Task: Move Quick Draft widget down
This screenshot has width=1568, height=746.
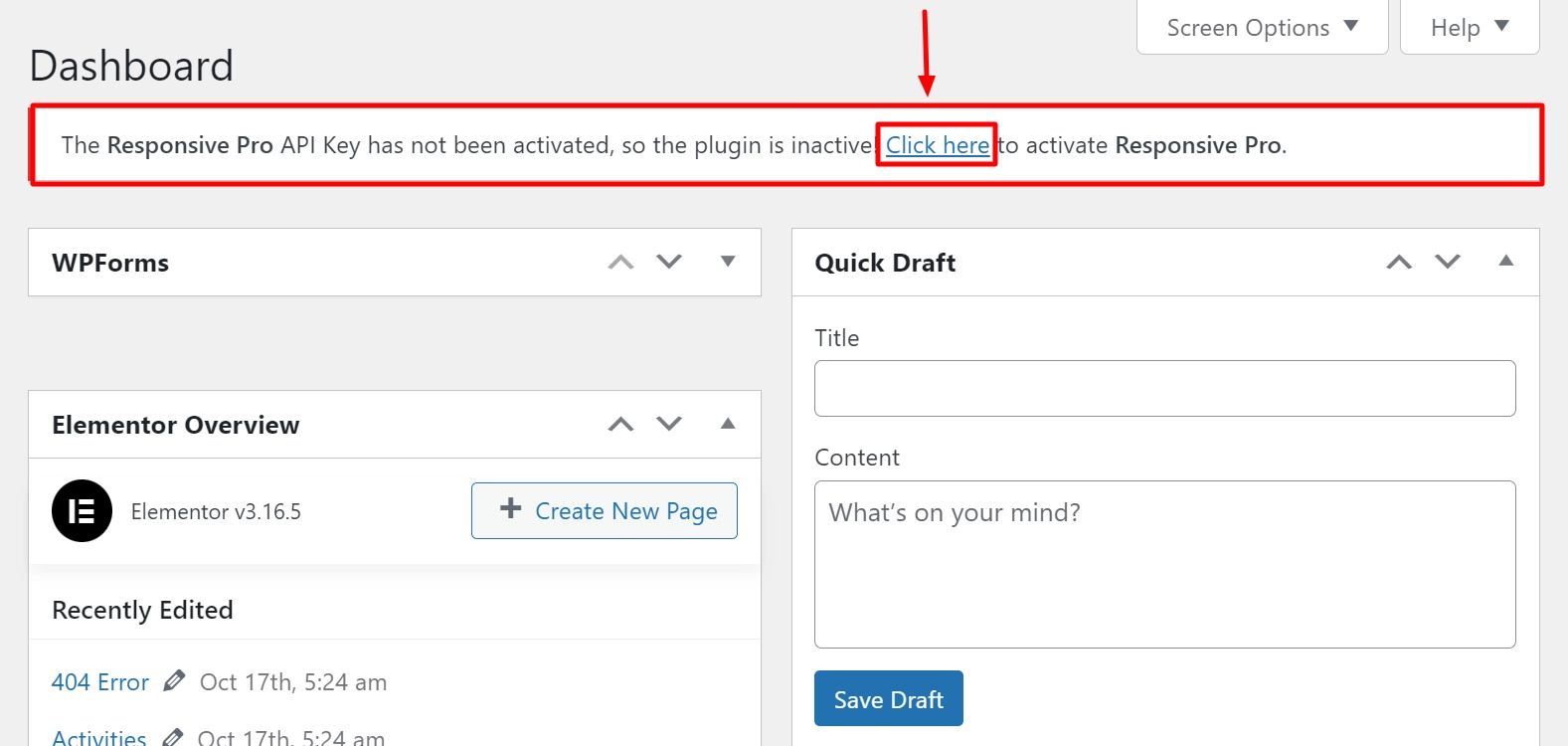Action: coord(1448,262)
